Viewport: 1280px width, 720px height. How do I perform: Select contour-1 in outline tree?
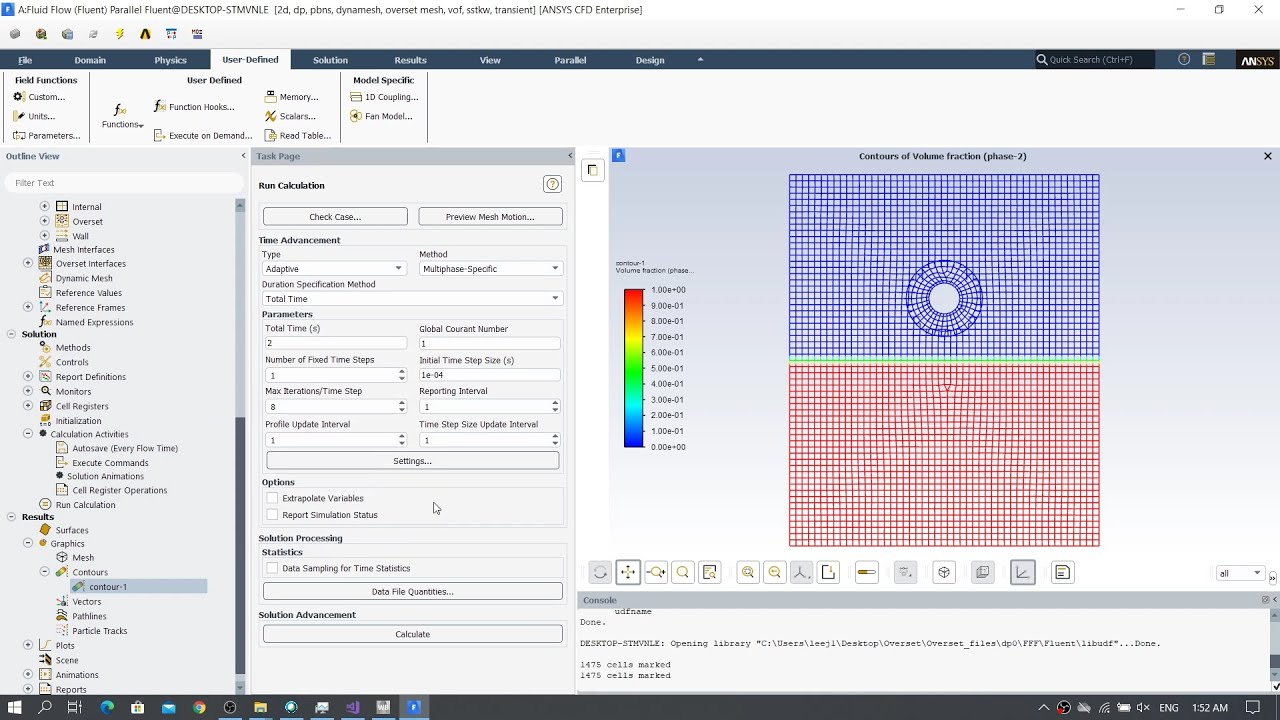coord(108,587)
